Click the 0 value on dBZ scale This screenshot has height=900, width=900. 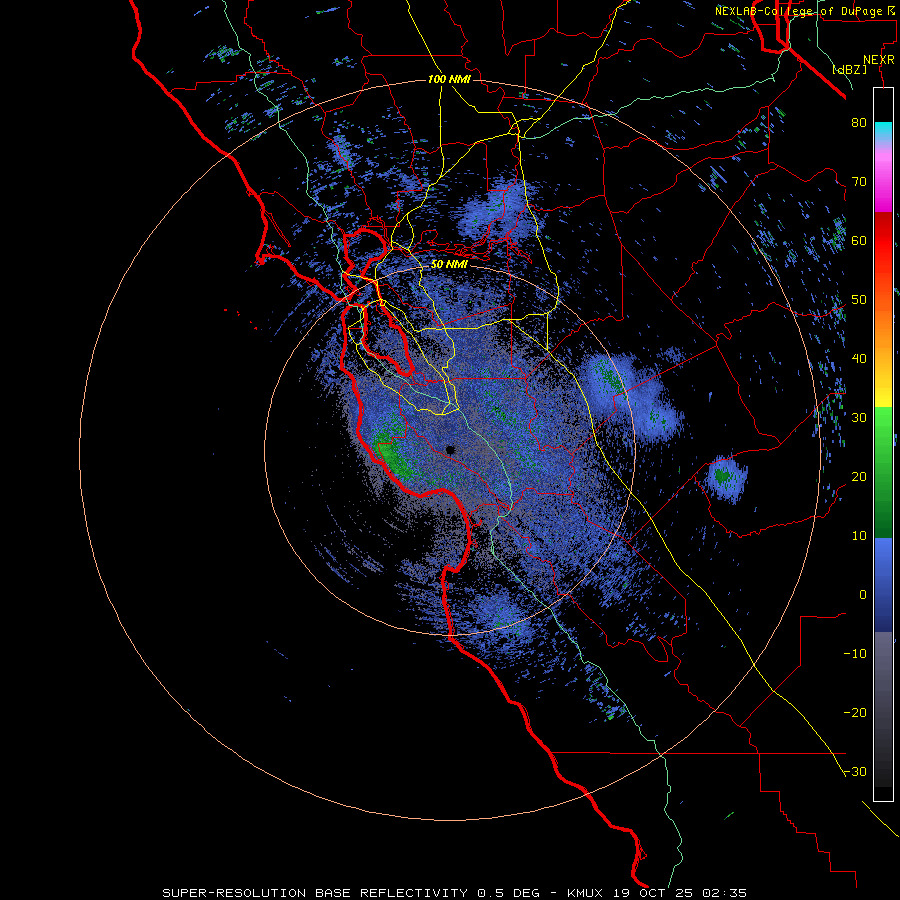point(863,595)
